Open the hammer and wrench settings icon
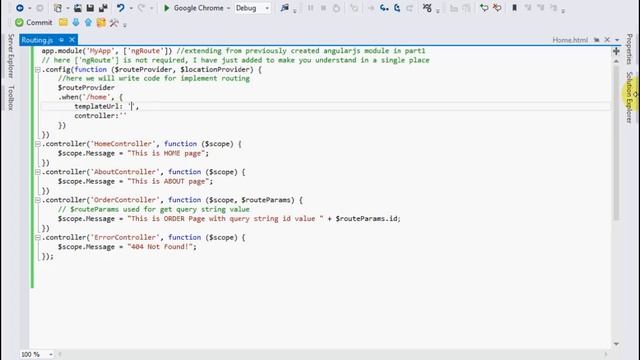 tap(114, 22)
